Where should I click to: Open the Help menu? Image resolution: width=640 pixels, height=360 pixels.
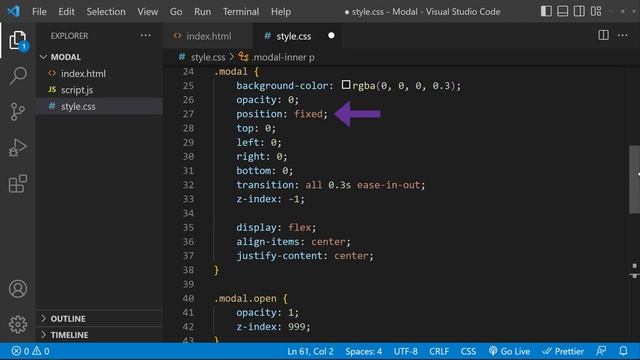[x=281, y=11]
